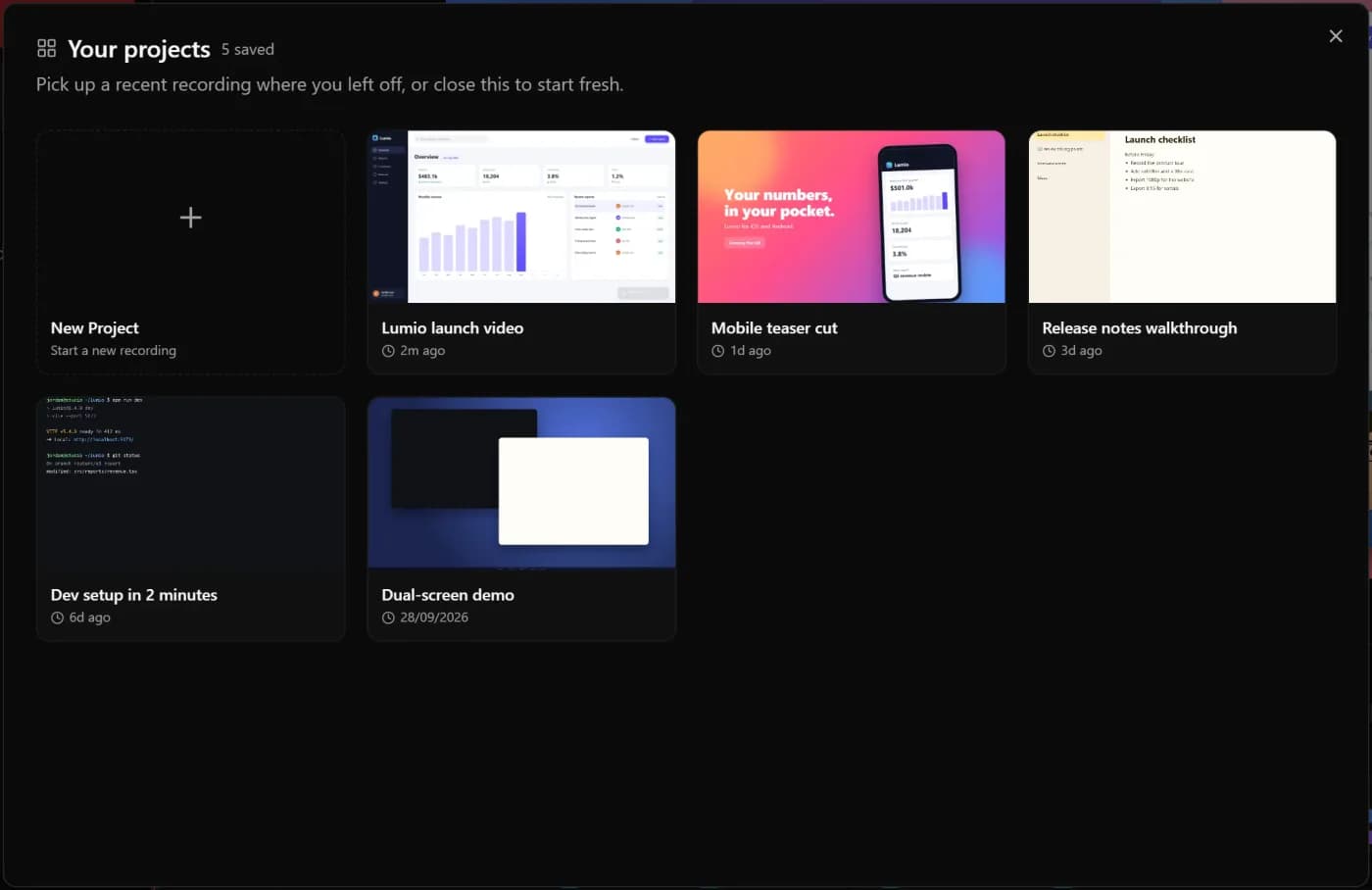The width and height of the screenshot is (1372, 890).
Task: Click clock icon under Release notes walkthrough
Action: (x=1049, y=351)
